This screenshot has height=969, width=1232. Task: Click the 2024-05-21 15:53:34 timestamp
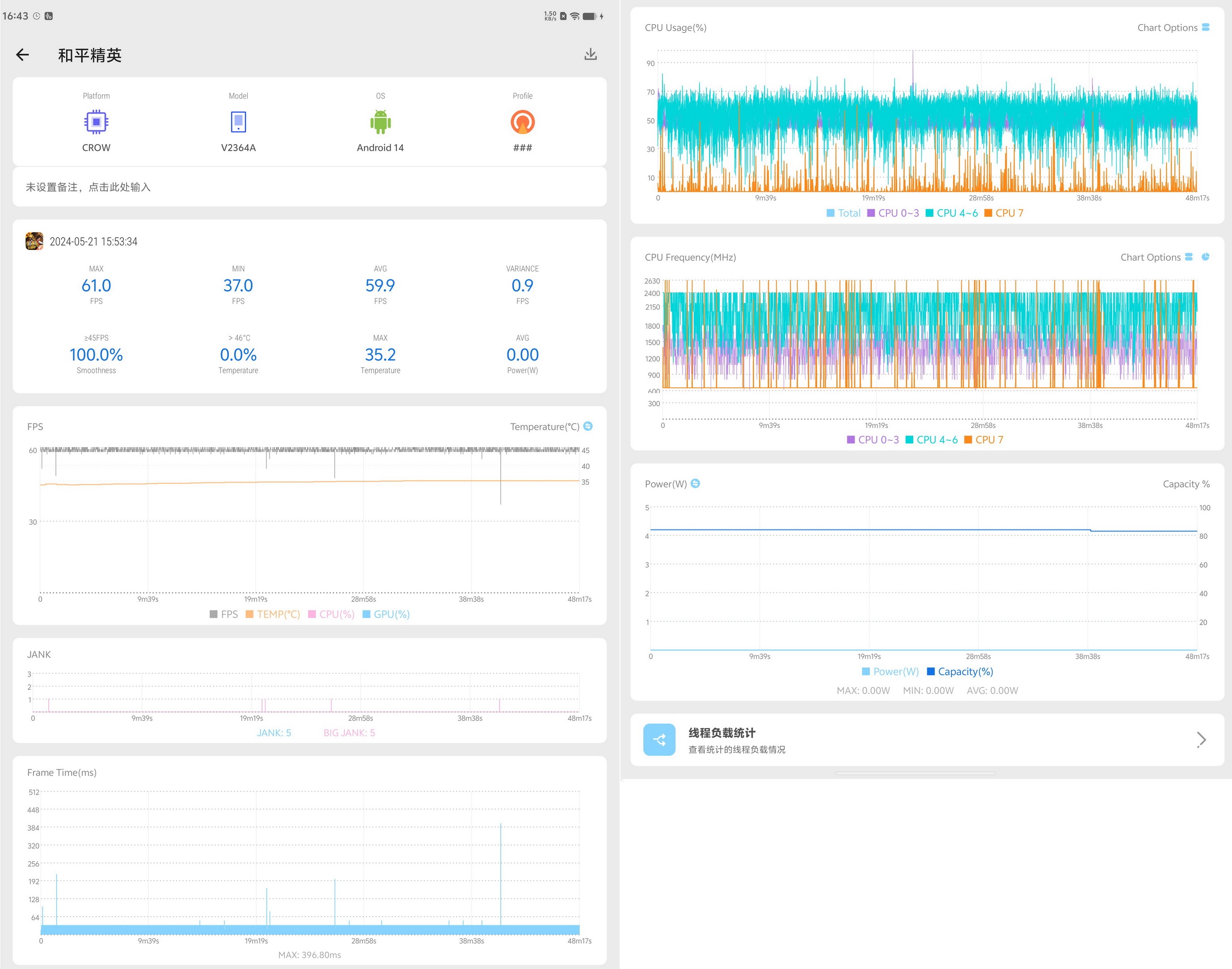click(93, 241)
